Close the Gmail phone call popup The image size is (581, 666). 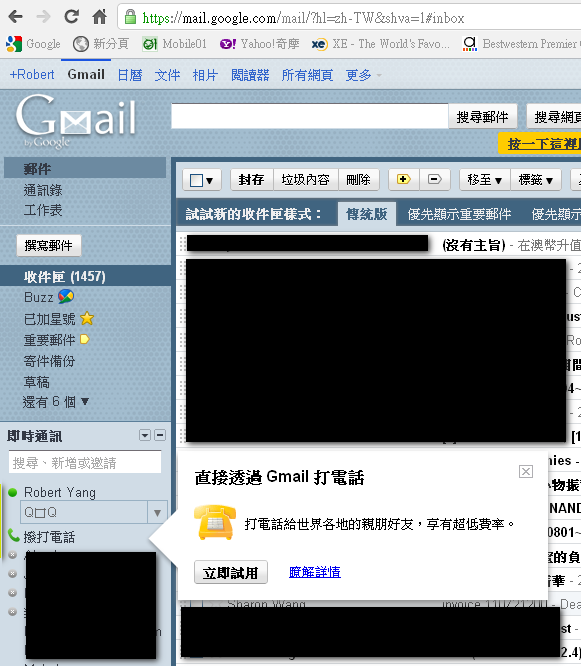coord(526,471)
